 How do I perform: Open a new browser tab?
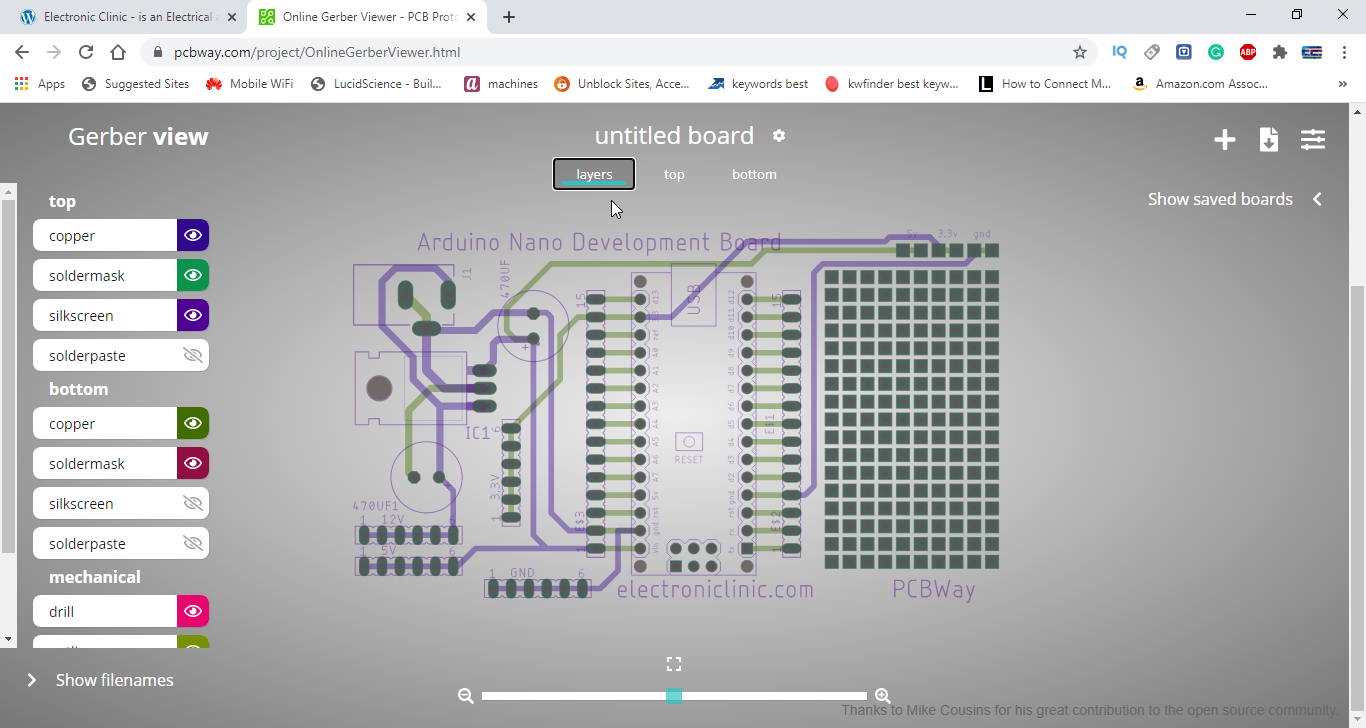[509, 17]
